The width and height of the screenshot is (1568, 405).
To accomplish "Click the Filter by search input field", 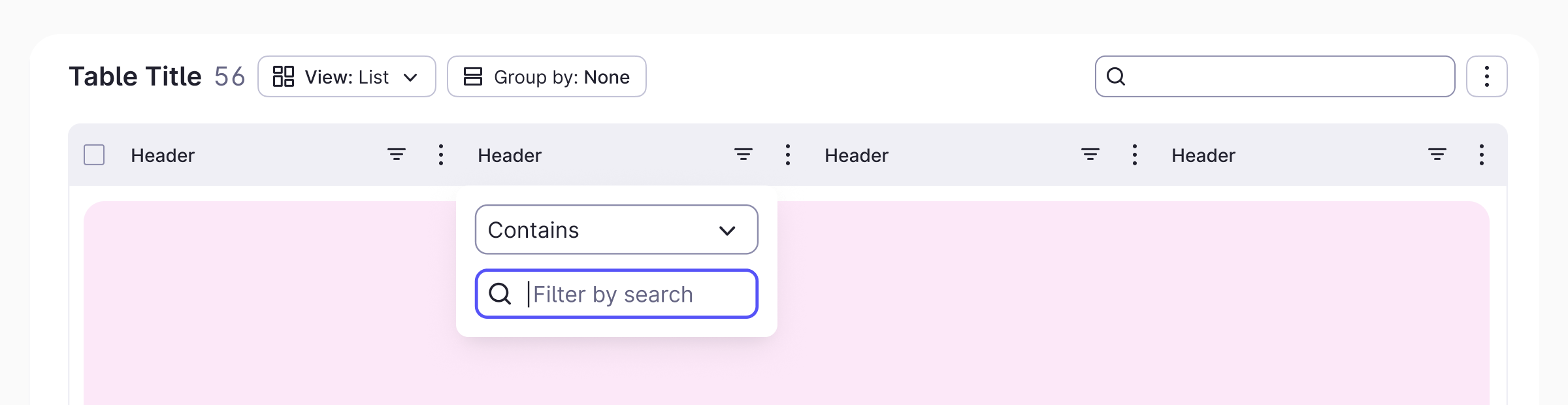I will (x=627, y=294).
